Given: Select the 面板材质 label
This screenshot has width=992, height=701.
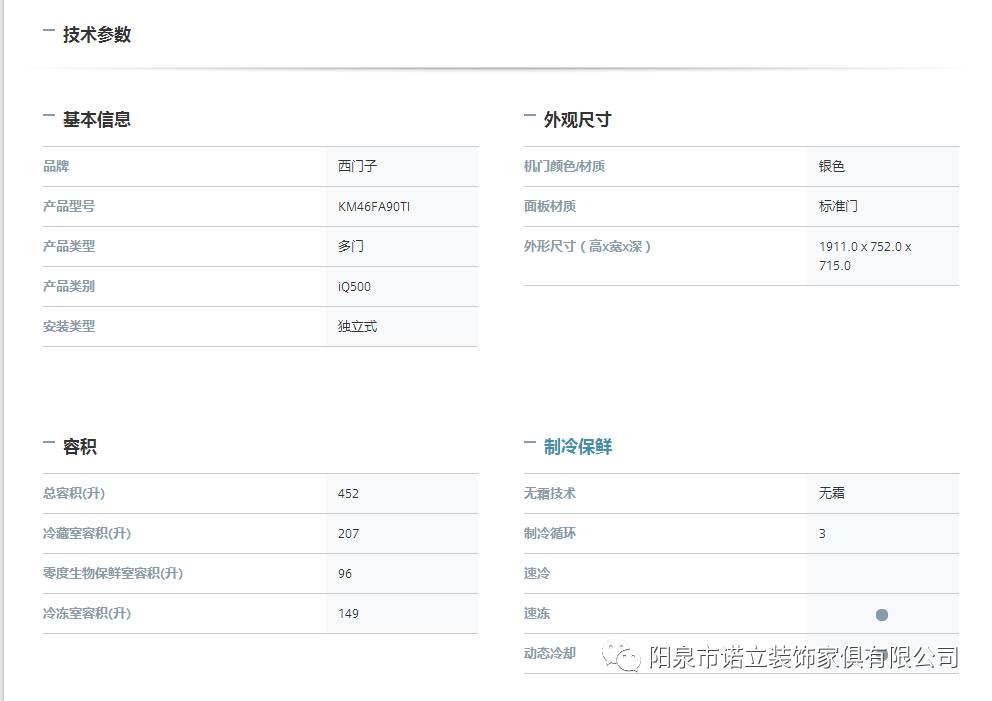Looking at the screenshot, I should tap(550, 206).
